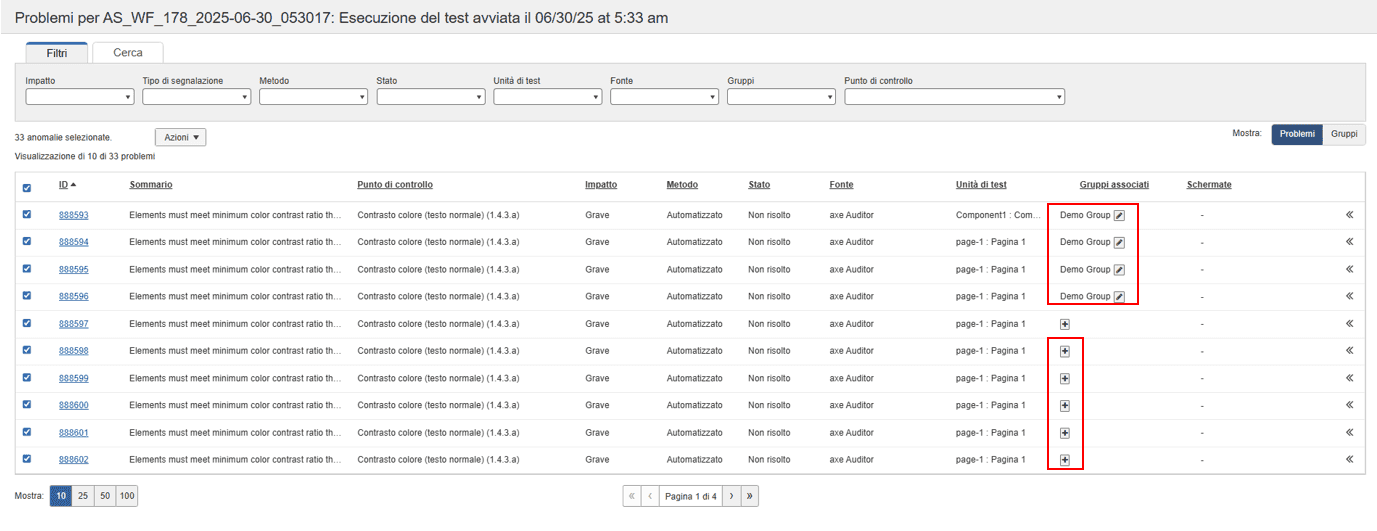1377x531 pixels.
Task: Open the Stato filter dropdown
Action: [x=430, y=97]
